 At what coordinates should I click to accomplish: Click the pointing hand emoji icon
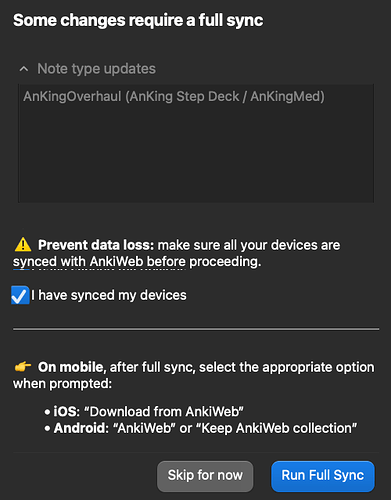point(23,367)
